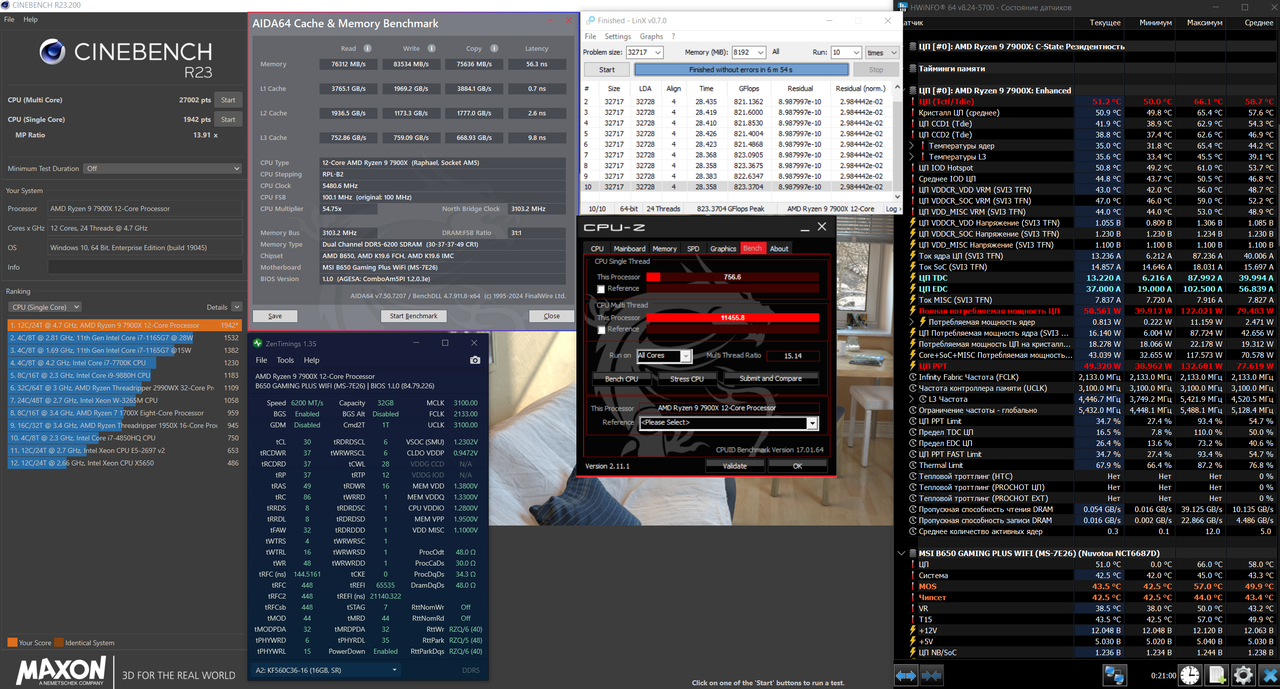
Task: Open Graphs menu in LinX
Action: pos(651,36)
